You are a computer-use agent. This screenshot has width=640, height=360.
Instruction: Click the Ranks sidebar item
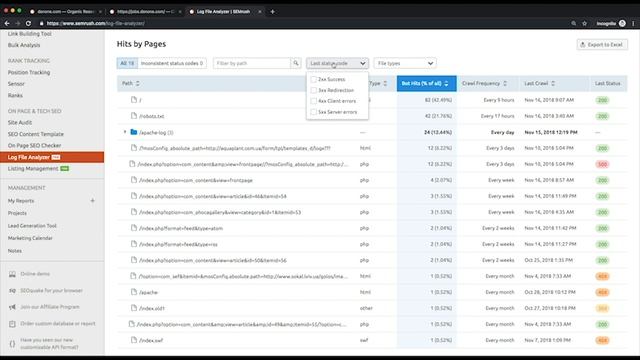15,95
